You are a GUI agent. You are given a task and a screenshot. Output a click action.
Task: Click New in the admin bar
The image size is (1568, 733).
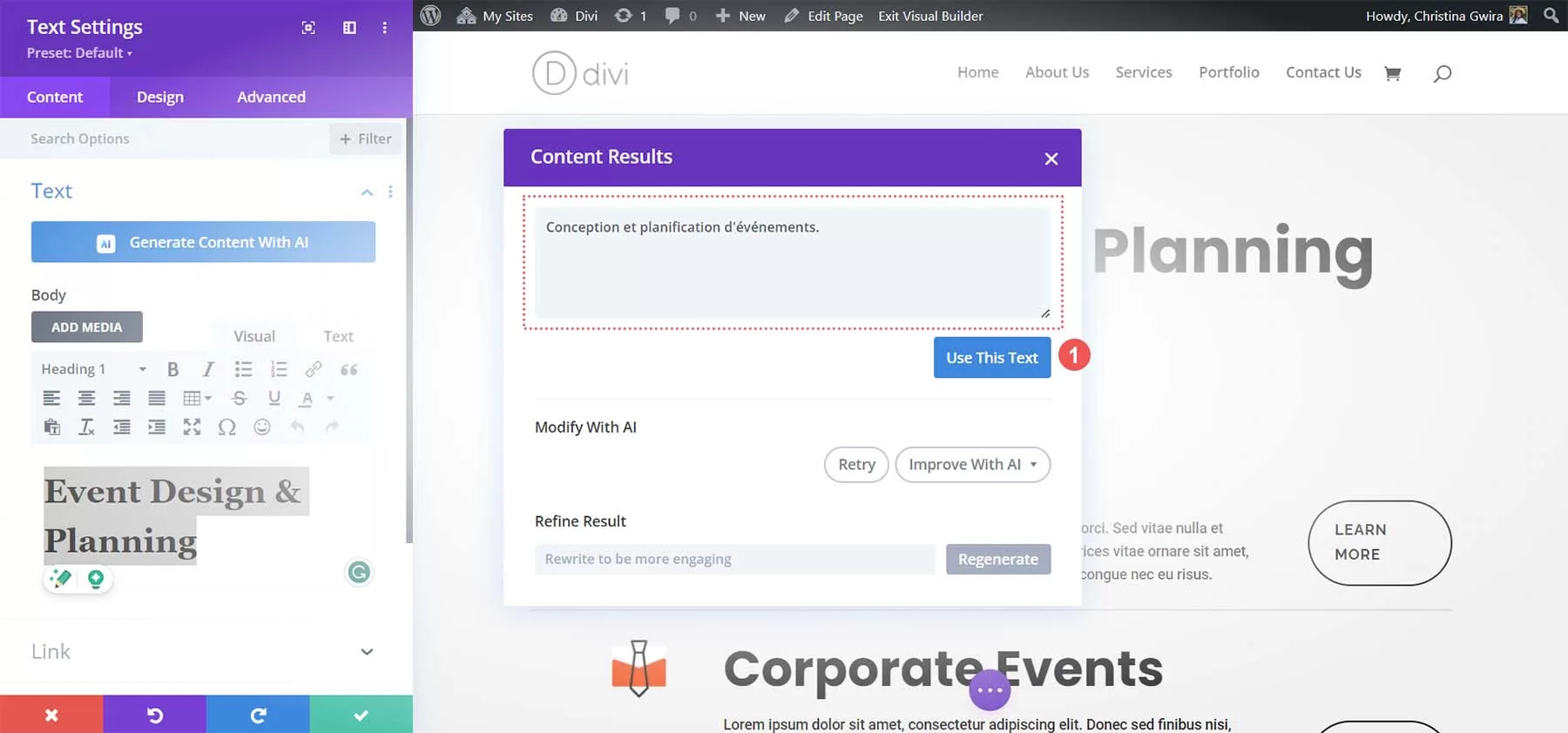[x=740, y=16]
